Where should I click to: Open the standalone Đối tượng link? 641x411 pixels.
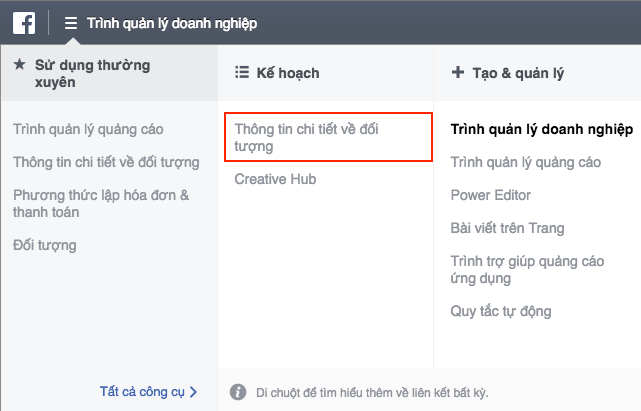[x=44, y=245]
